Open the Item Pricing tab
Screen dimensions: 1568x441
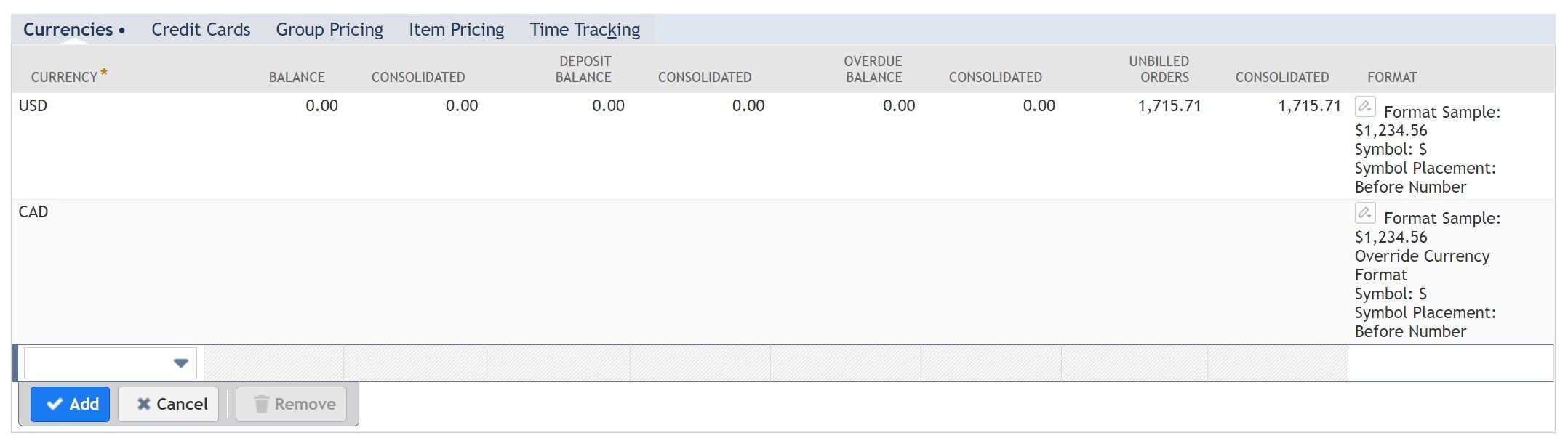456,29
